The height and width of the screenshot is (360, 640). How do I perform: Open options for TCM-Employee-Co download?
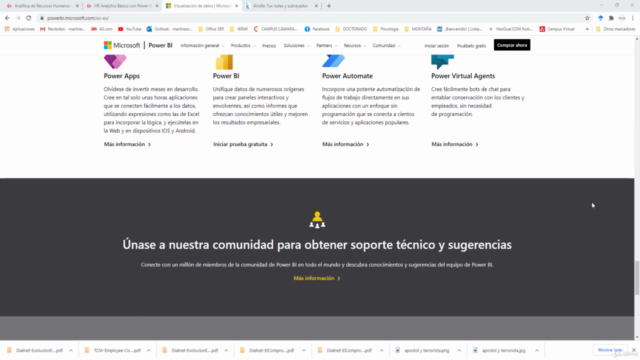[x=149, y=350]
